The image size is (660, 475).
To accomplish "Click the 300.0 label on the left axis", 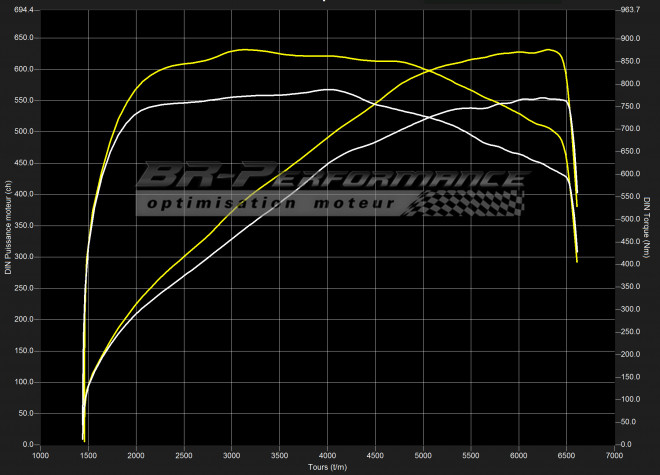I will coord(21,257).
